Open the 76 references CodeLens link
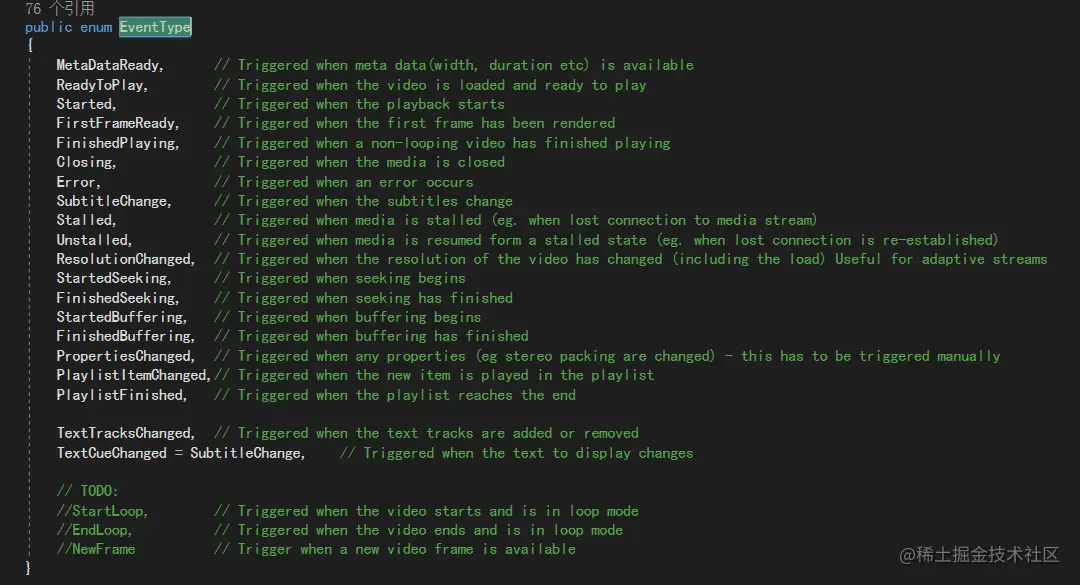 point(59,8)
